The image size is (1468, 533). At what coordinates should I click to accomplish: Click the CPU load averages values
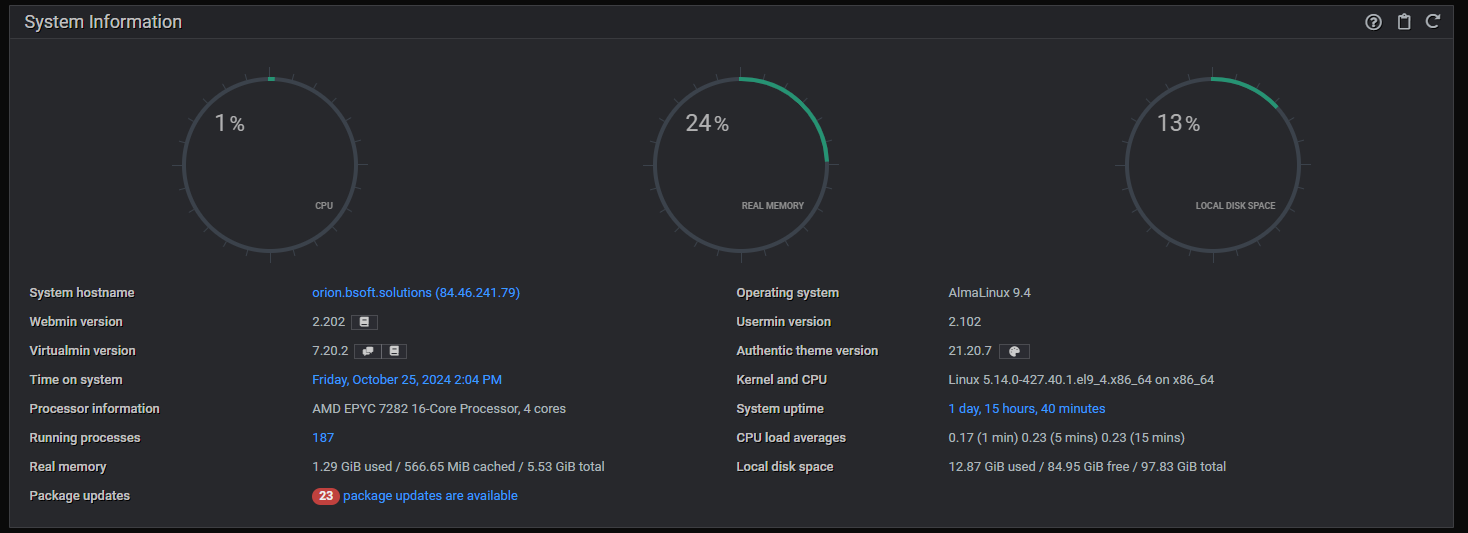(x=1066, y=438)
